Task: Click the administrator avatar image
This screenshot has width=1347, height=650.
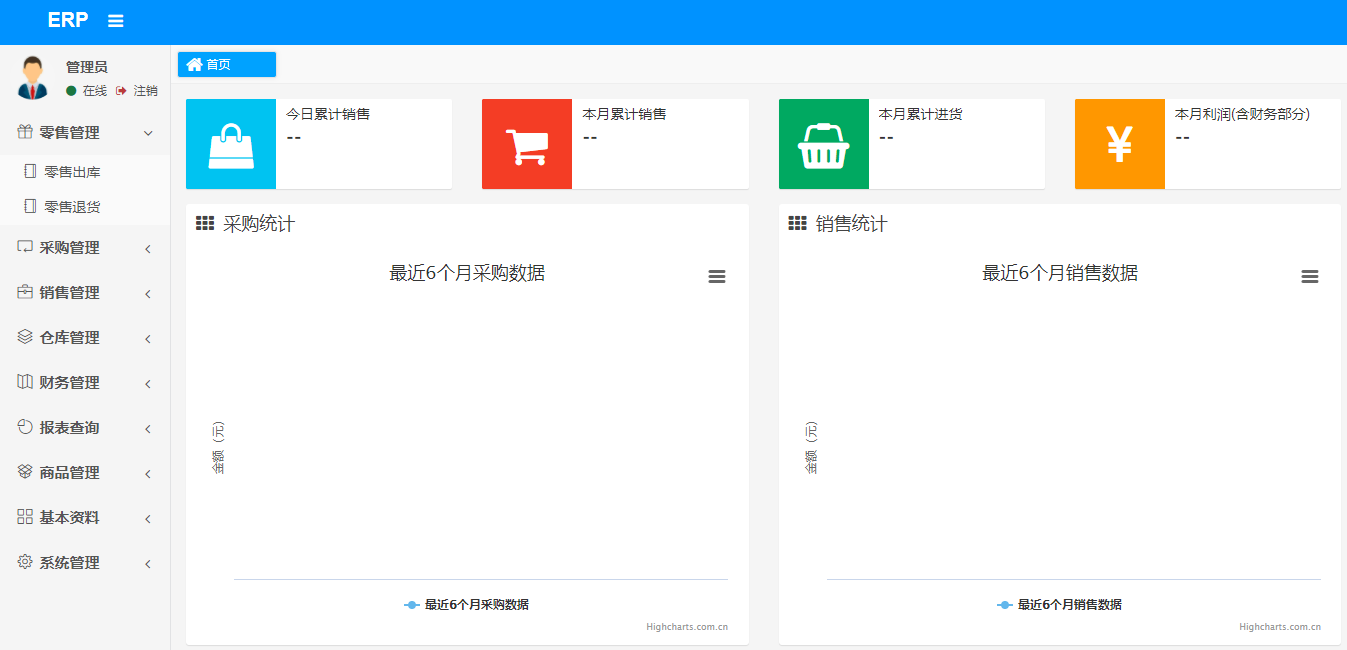Action: pos(32,78)
